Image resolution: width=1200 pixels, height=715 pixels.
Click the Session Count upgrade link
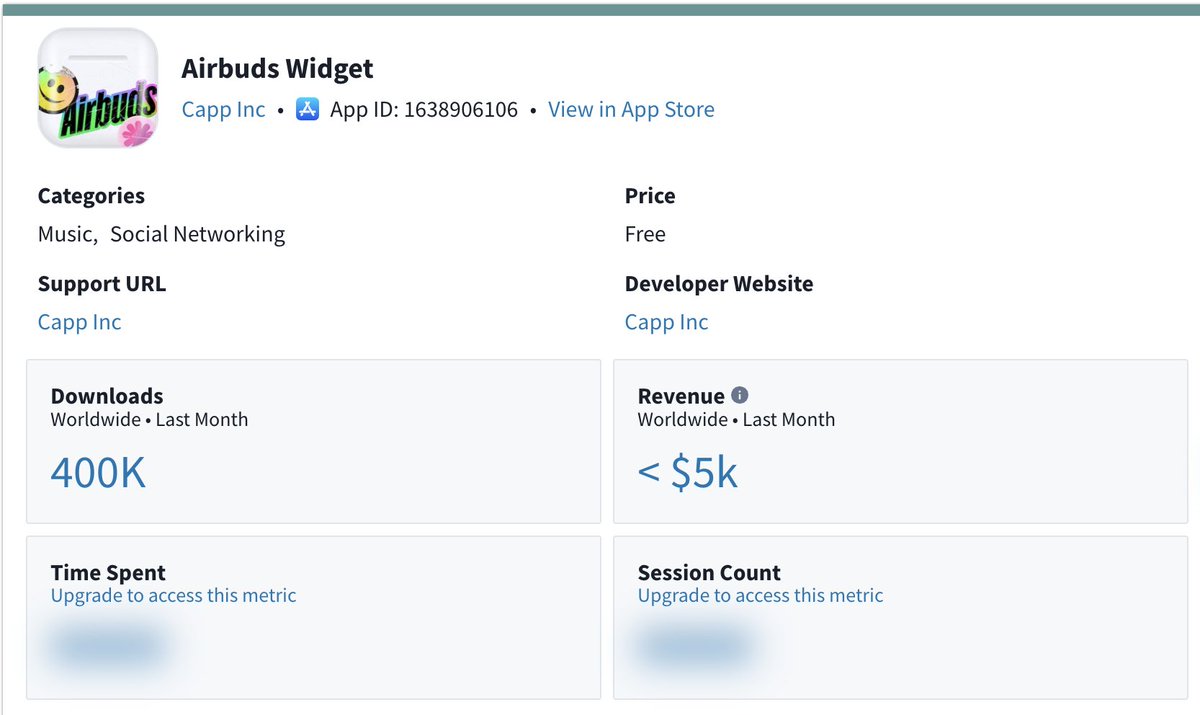coord(760,595)
